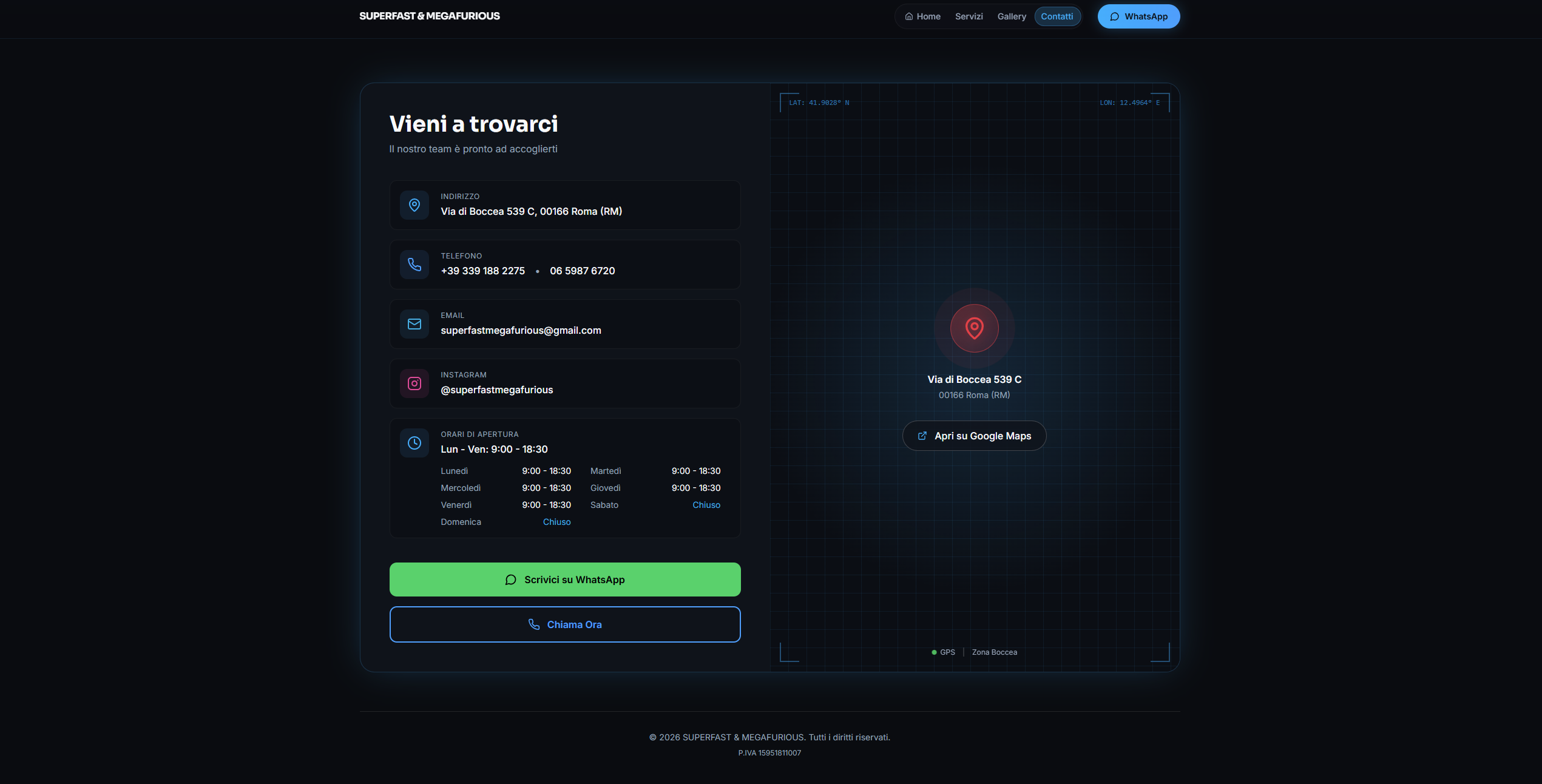Click the address location pin icon
This screenshot has height=784, width=1542.
[414, 205]
